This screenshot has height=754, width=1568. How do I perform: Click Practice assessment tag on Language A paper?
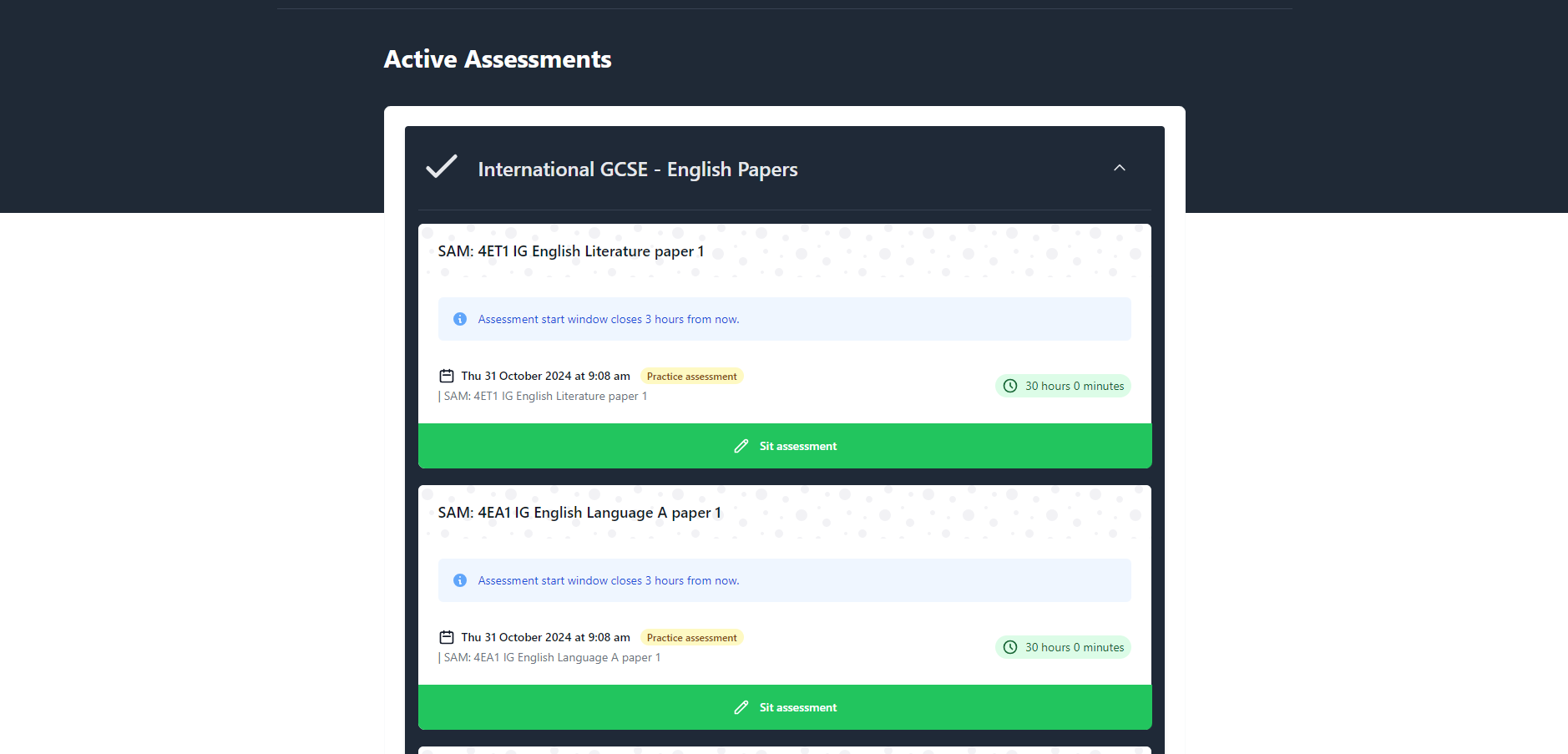point(691,638)
